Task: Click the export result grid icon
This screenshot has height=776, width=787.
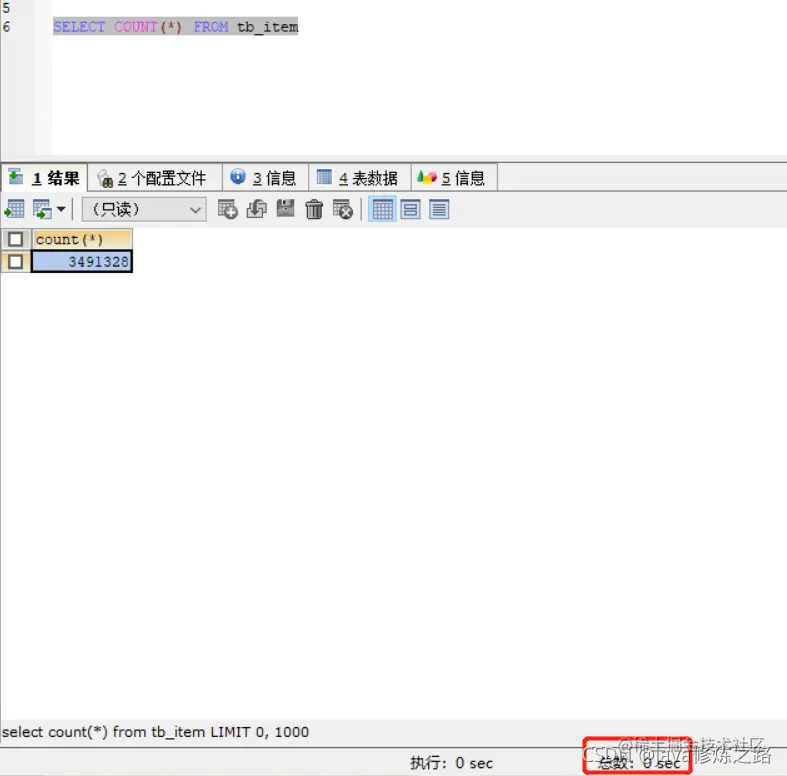Action: (14, 209)
